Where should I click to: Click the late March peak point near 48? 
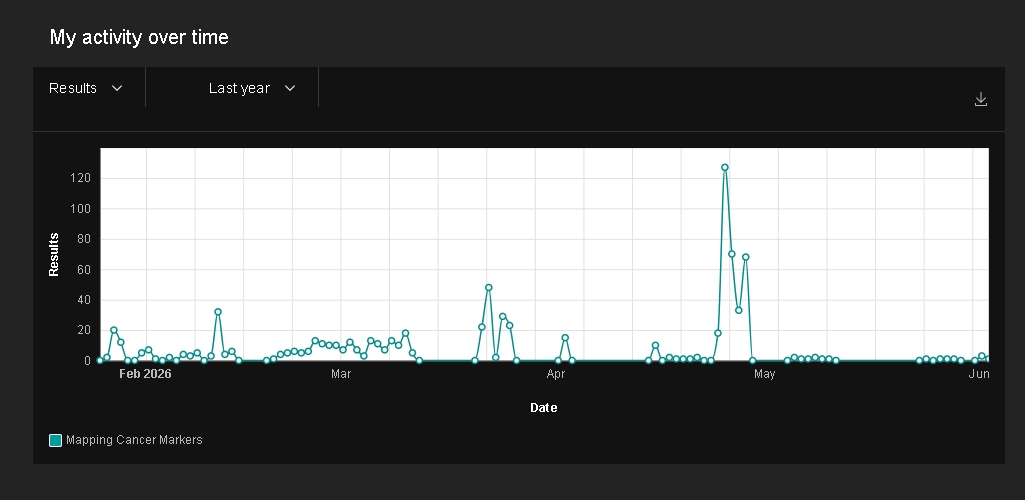(488, 288)
